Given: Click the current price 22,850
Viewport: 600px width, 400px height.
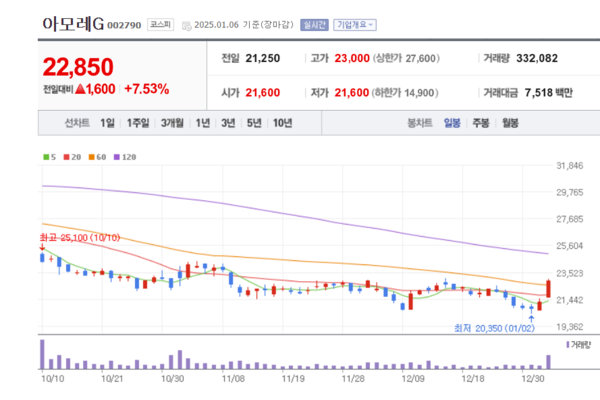Looking at the screenshot, I should tap(78, 67).
